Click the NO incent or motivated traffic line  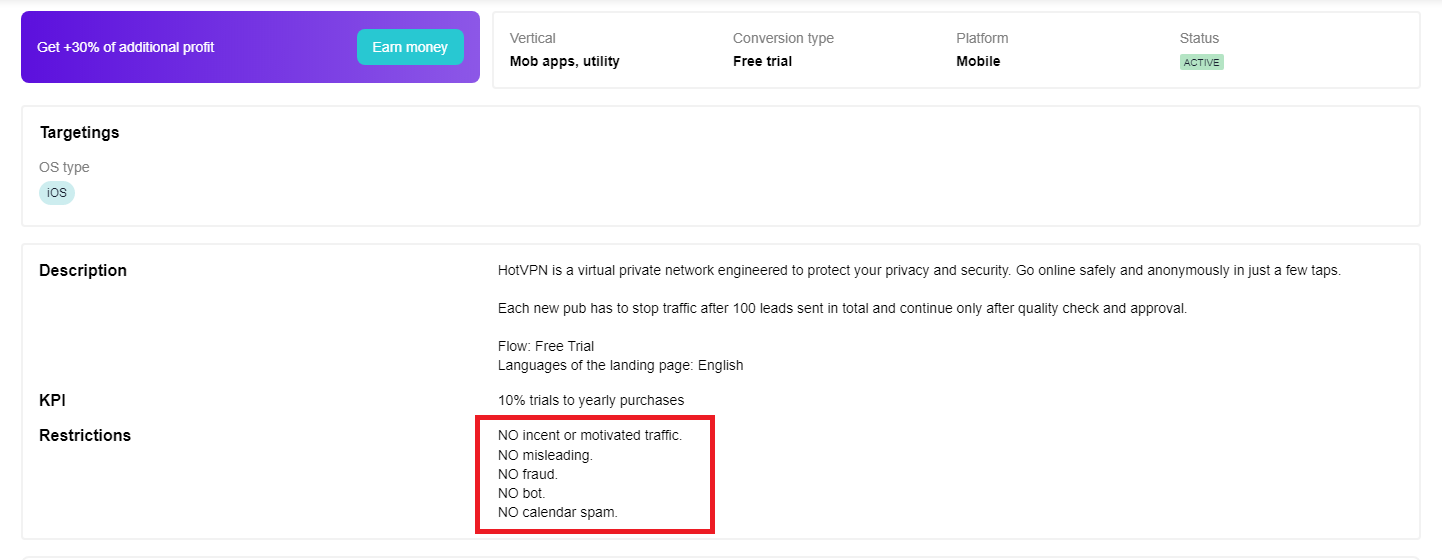589,435
